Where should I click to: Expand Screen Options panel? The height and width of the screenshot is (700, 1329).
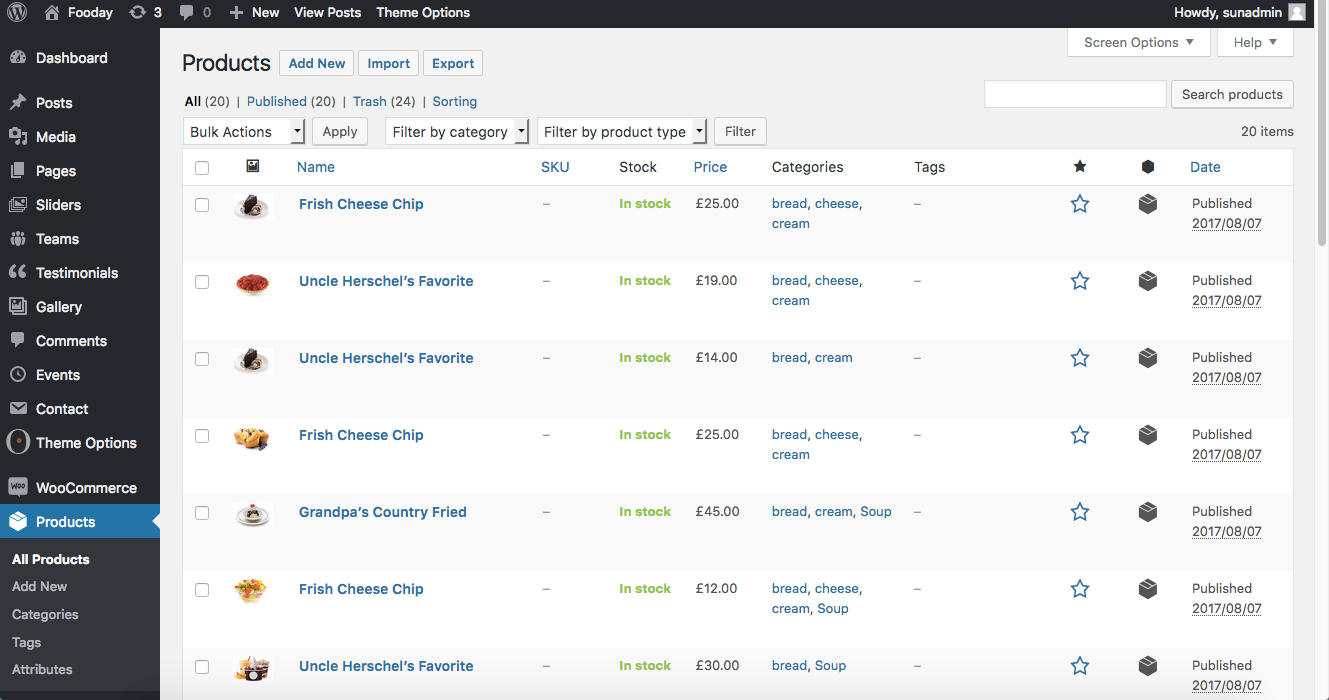pos(1139,42)
